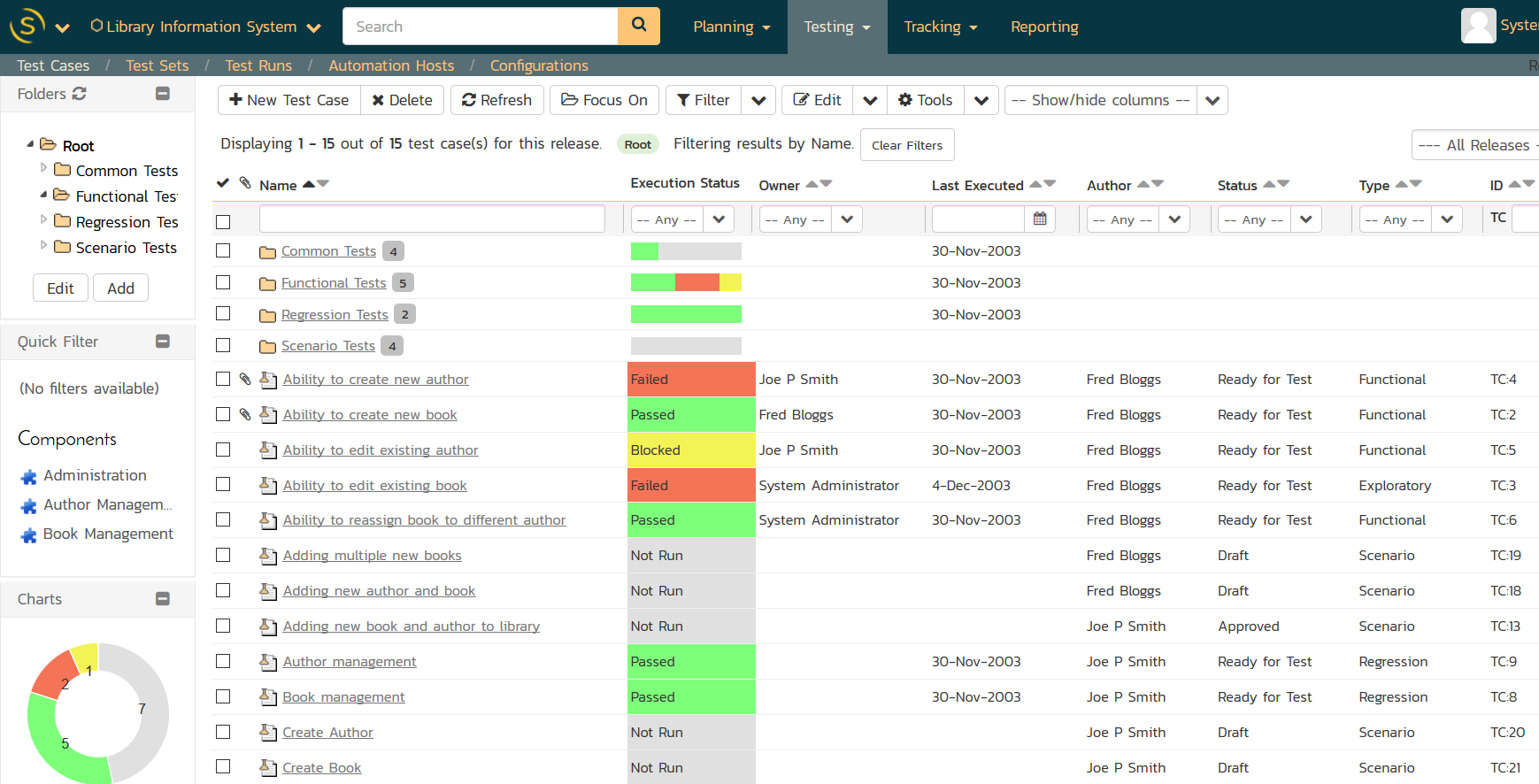Open calendar picker for Last Executed filter
Viewport: 1539px width, 784px height.
pyautogui.click(x=1040, y=219)
